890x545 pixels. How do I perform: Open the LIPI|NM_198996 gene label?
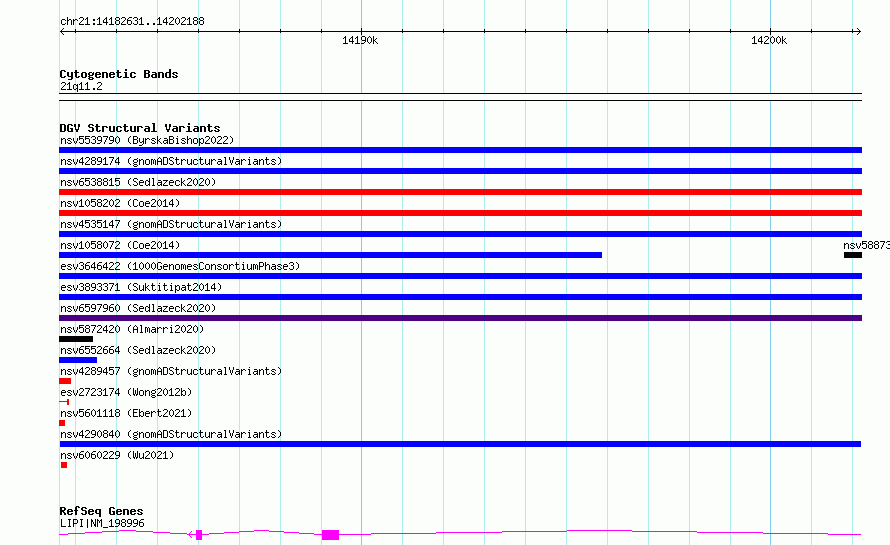pos(102,523)
